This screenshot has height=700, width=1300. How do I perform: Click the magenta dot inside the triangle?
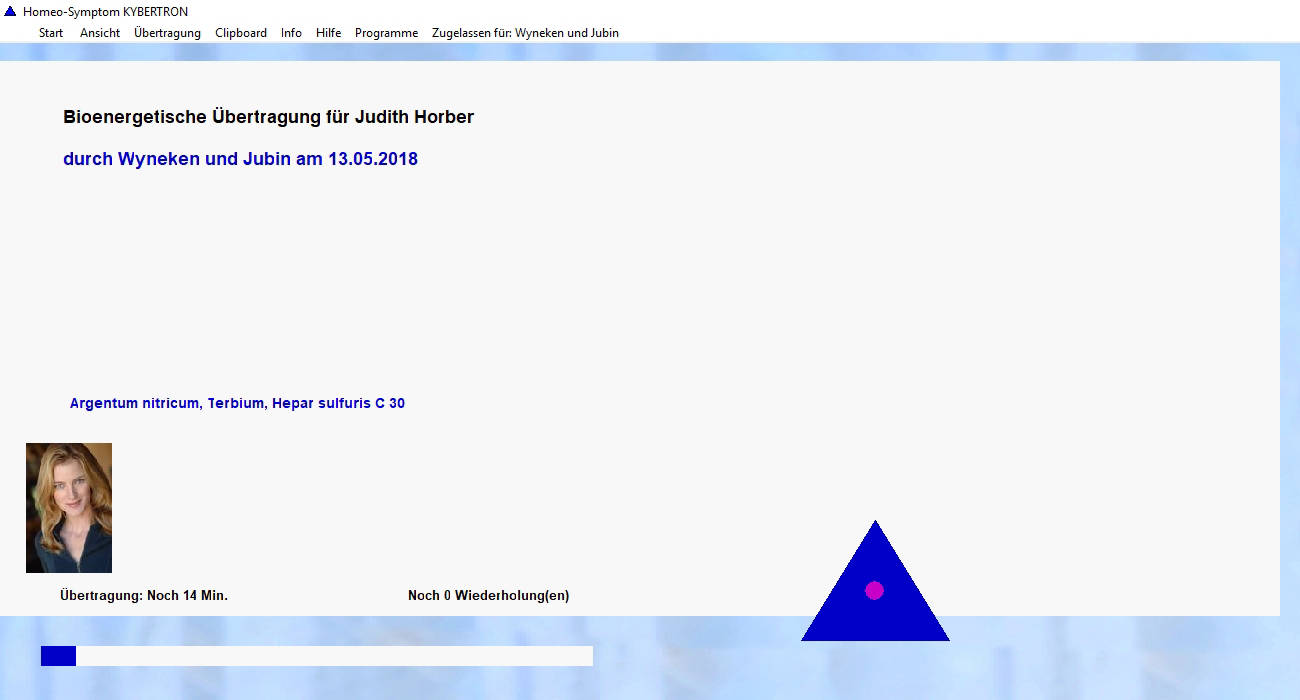click(874, 590)
